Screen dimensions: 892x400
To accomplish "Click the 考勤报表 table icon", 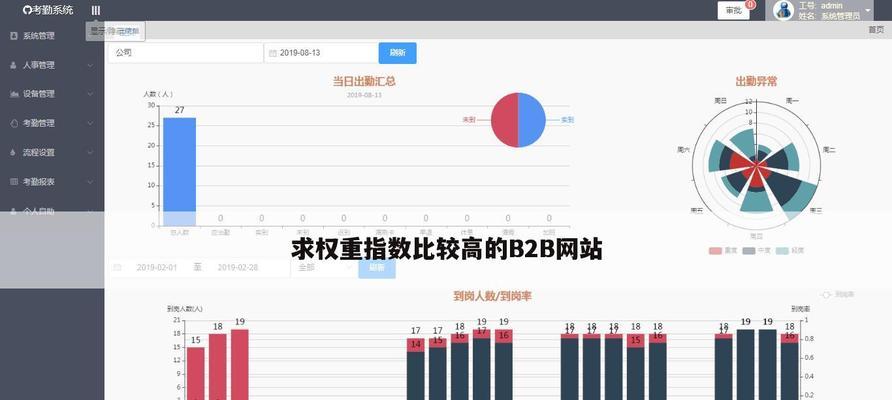I will 14,182.
